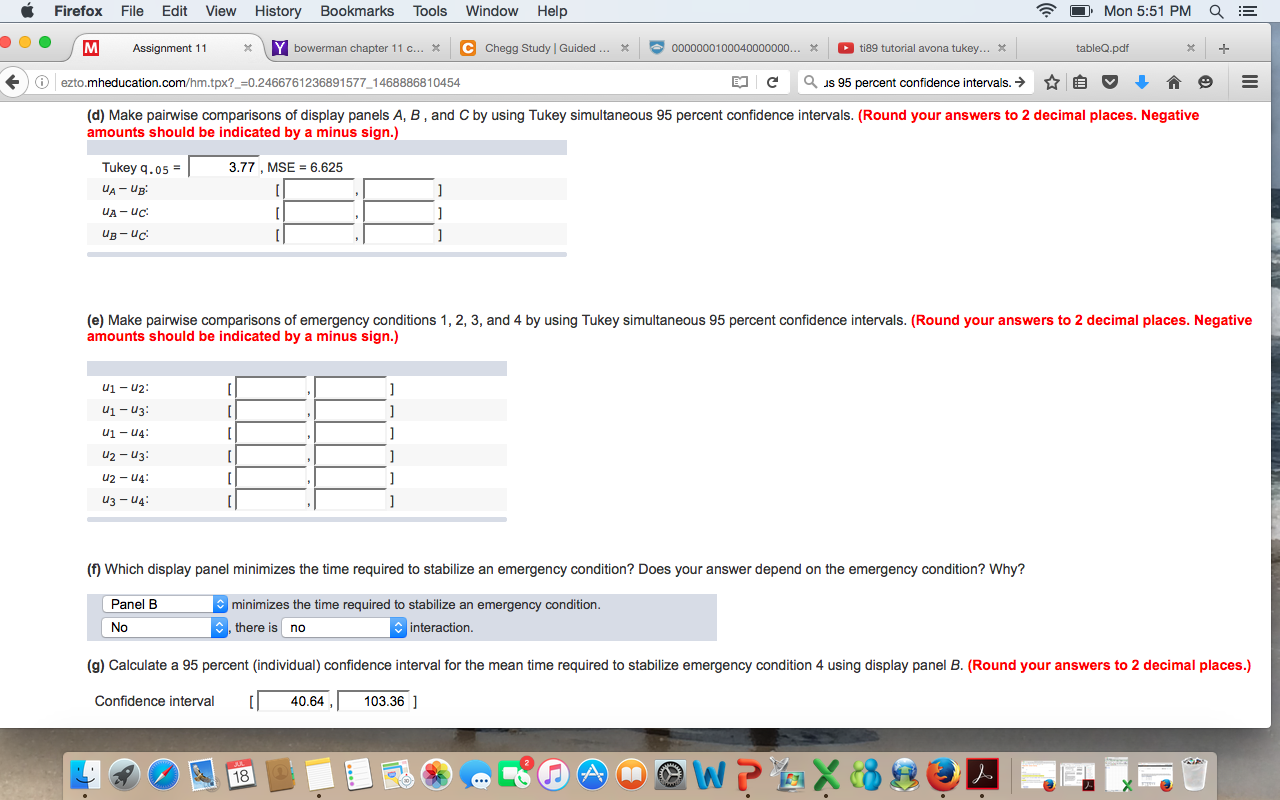Switch to ti89 tutorial anova tukey tab
This screenshot has height=800, width=1280.
(924, 48)
